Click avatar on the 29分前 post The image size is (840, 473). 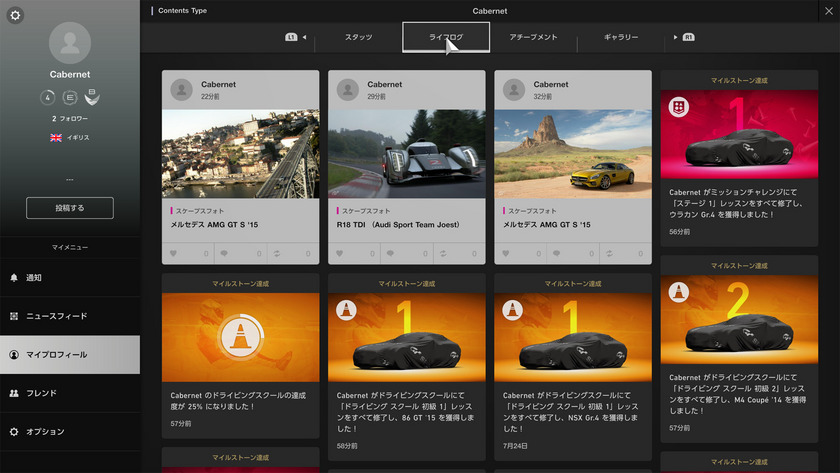point(348,89)
